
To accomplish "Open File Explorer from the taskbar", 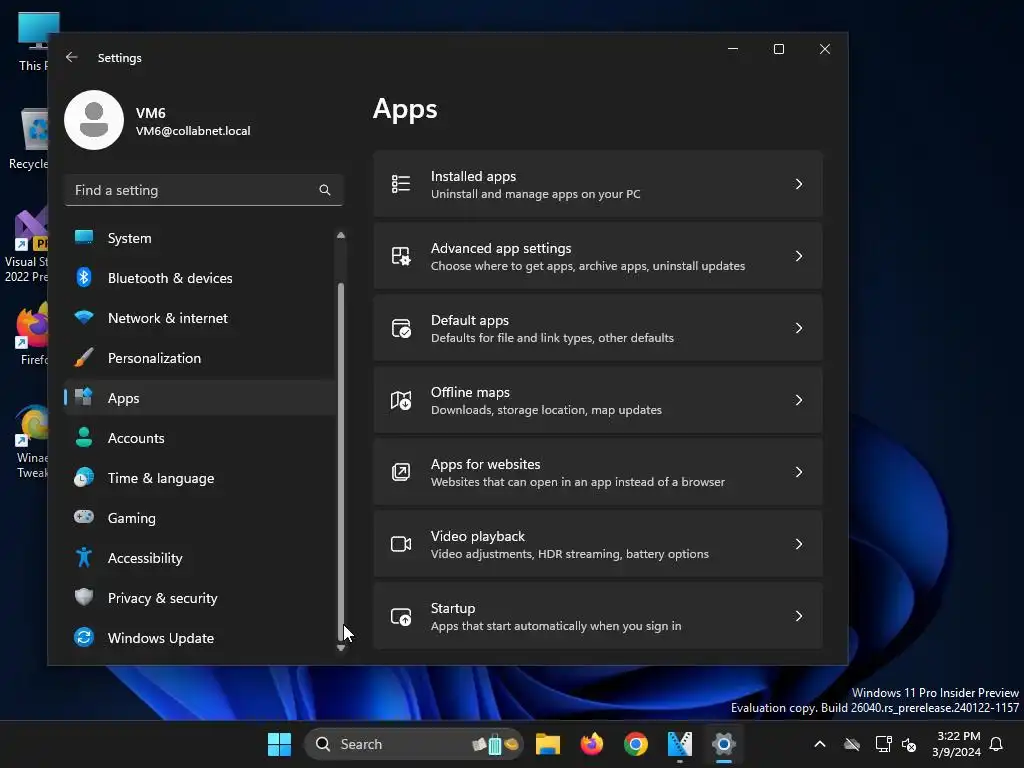I will click(x=548, y=744).
